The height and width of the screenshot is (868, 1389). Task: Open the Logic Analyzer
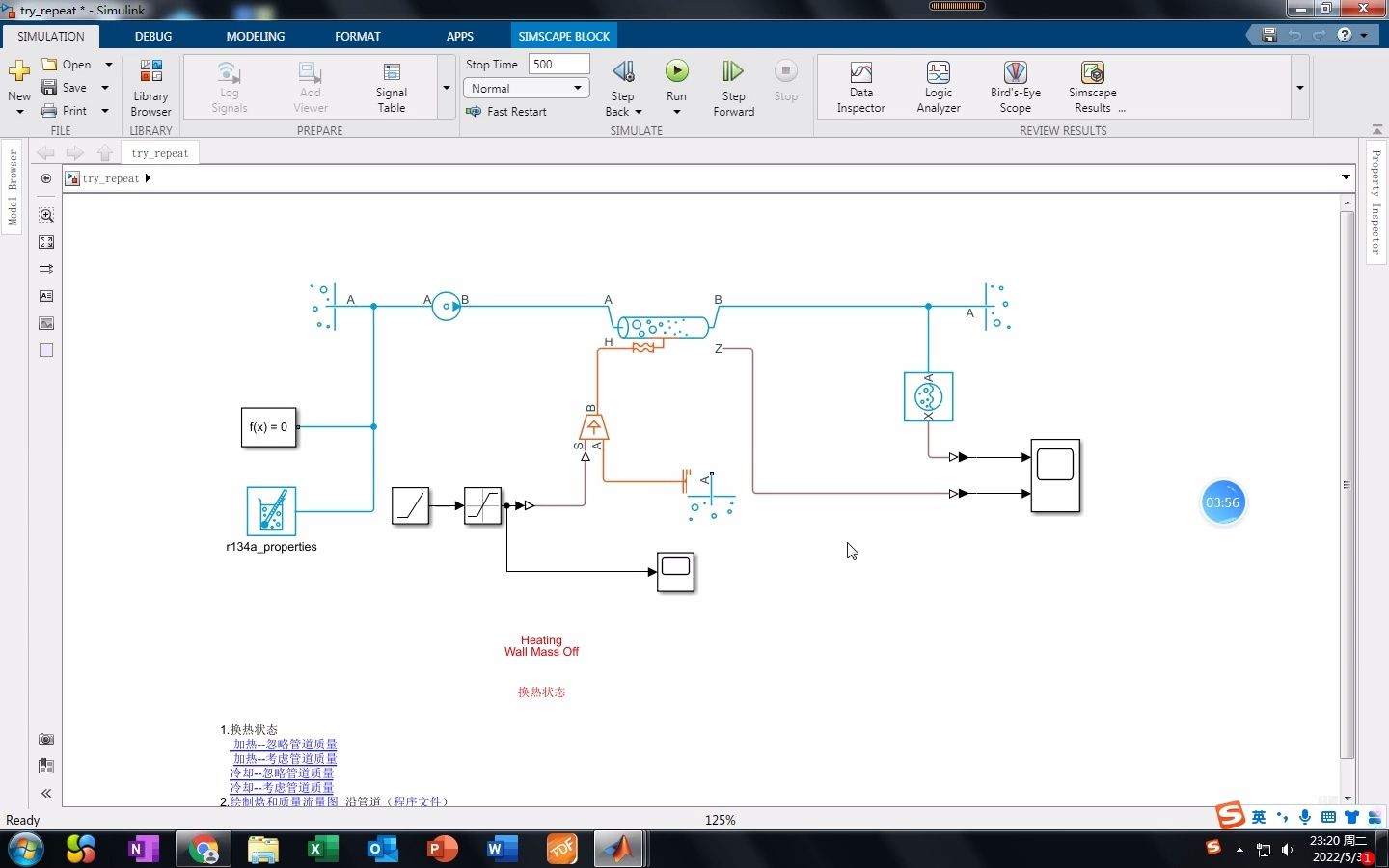pyautogui.click(x=938, y=85)
